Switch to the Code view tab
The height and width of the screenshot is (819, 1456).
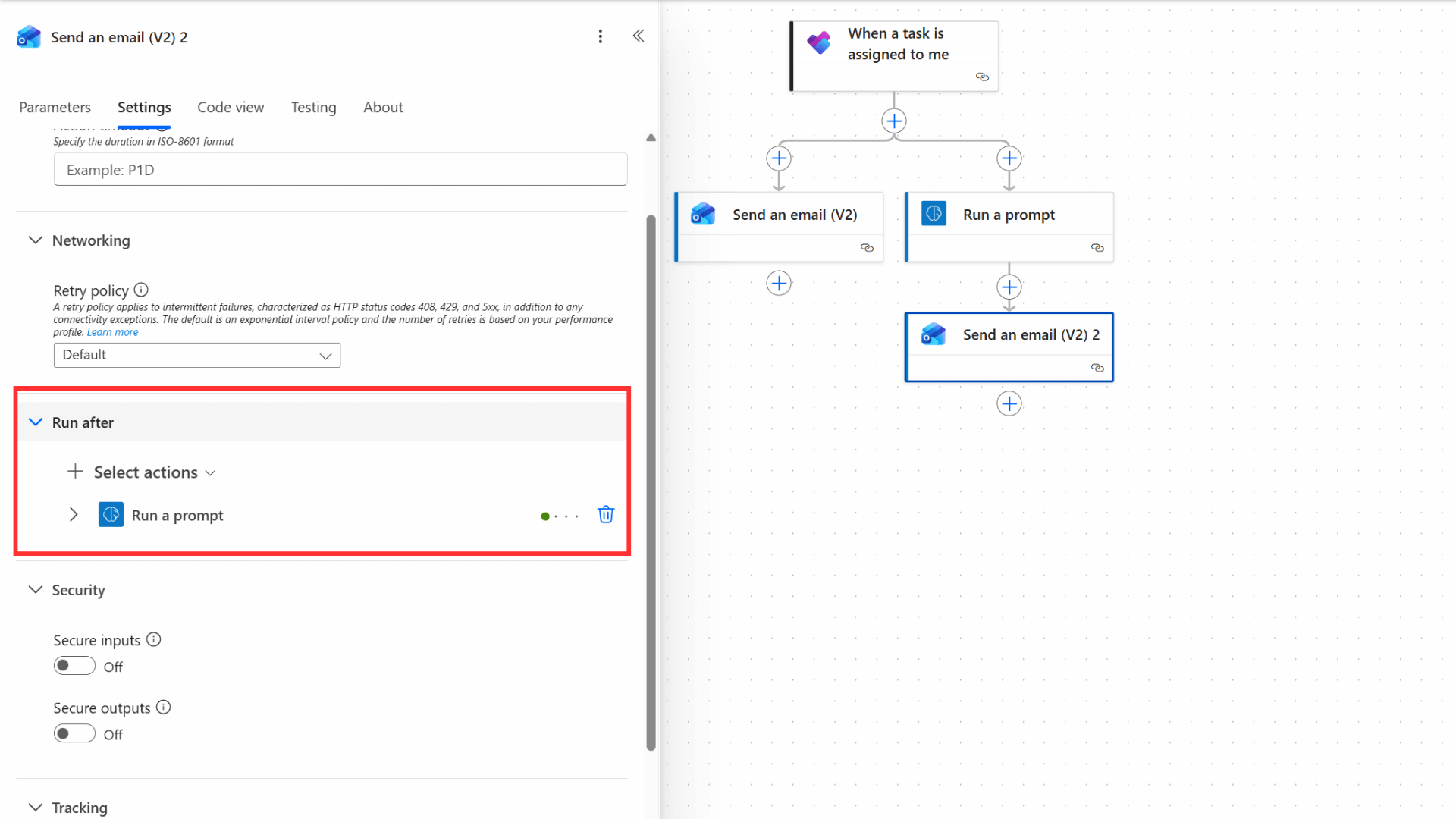pyautogui.click(x=230, y=107)
